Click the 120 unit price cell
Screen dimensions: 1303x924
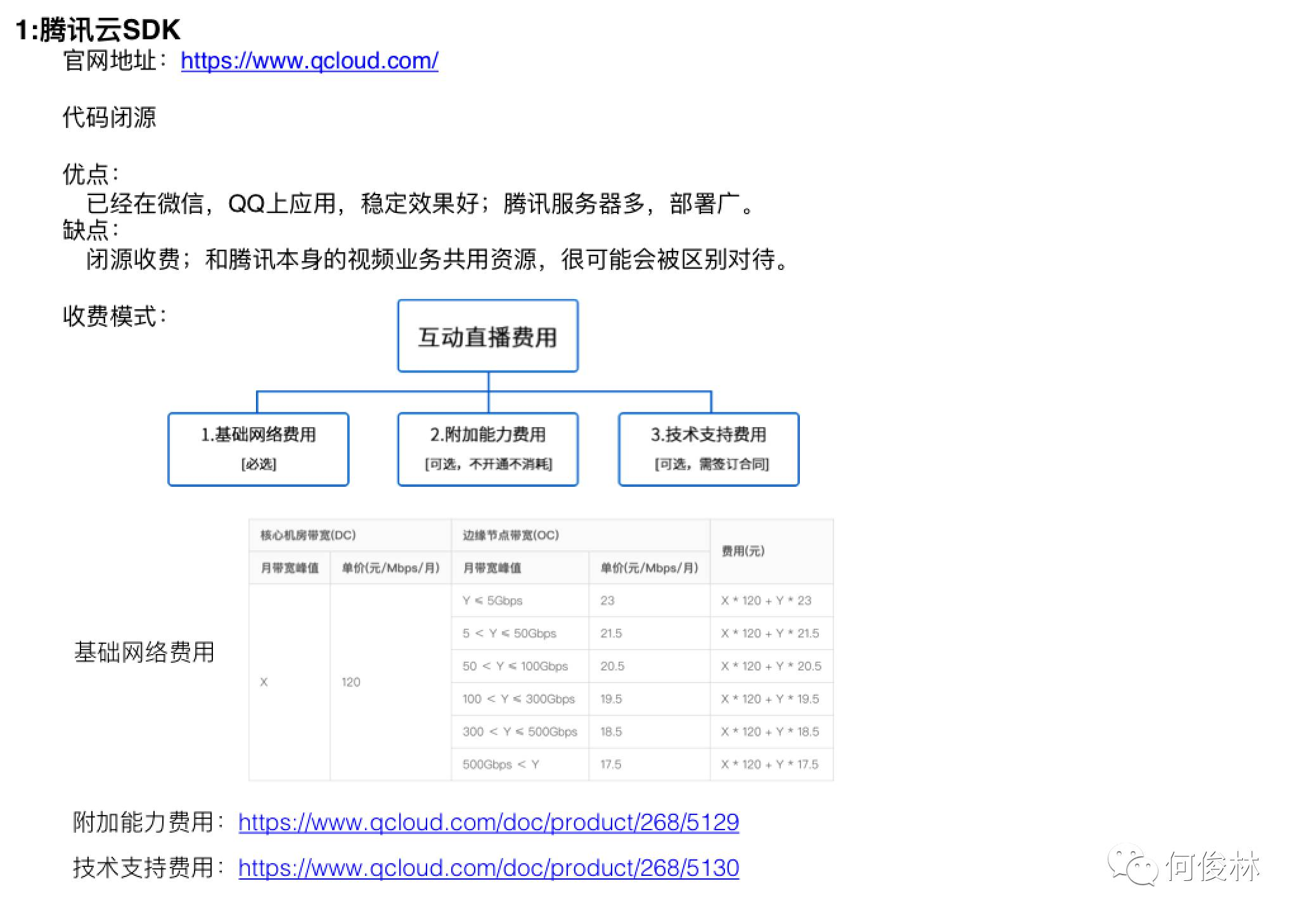coord(350,682)
